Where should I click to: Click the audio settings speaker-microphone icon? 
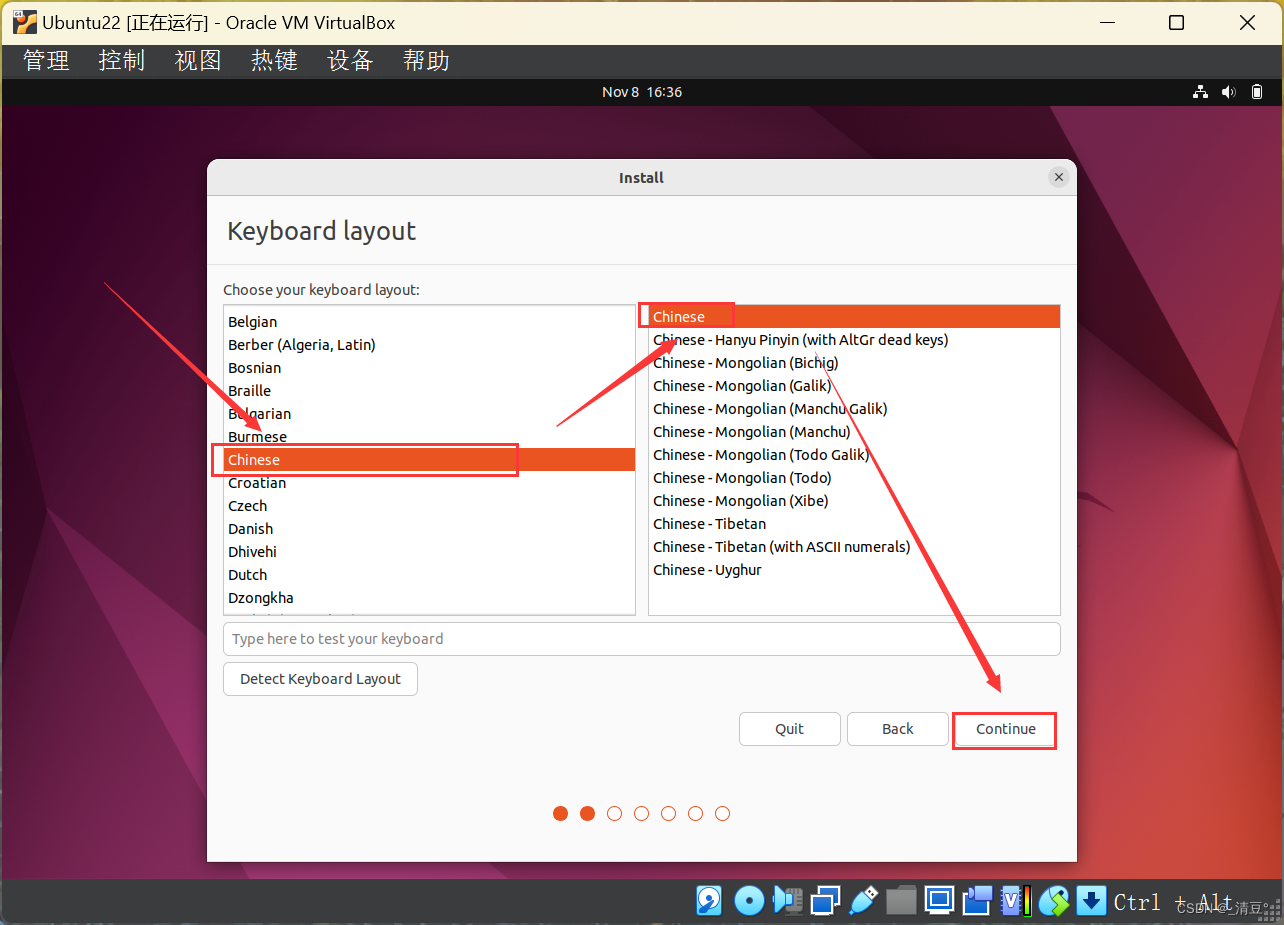click(x=787, y=901)
